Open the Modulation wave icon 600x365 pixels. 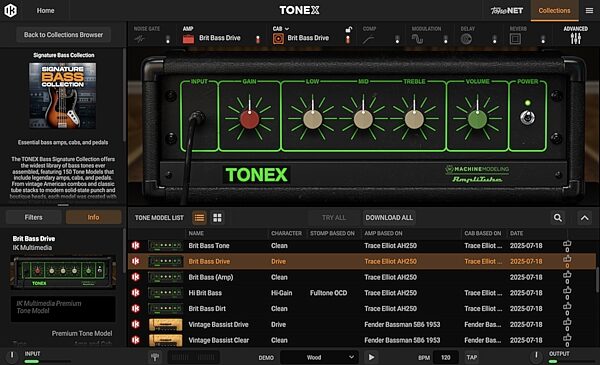coord(417,39)
